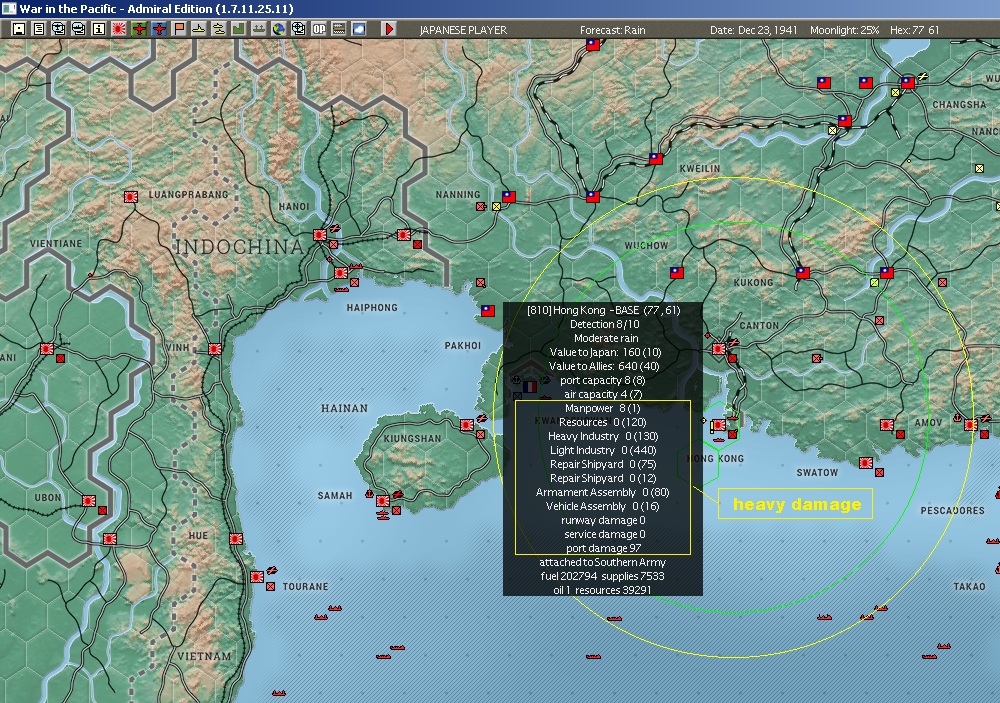
Task: Click the green ships-on-gray toolbar icon
Action: coord(258,29)
